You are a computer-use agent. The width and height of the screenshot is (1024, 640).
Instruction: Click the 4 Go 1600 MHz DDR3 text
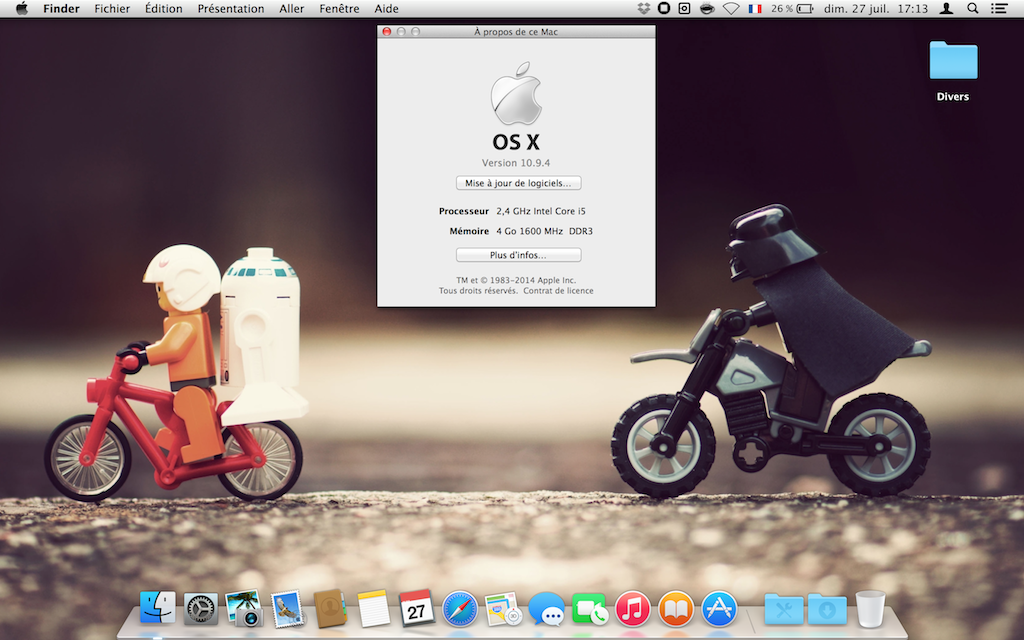pos(544,231)
